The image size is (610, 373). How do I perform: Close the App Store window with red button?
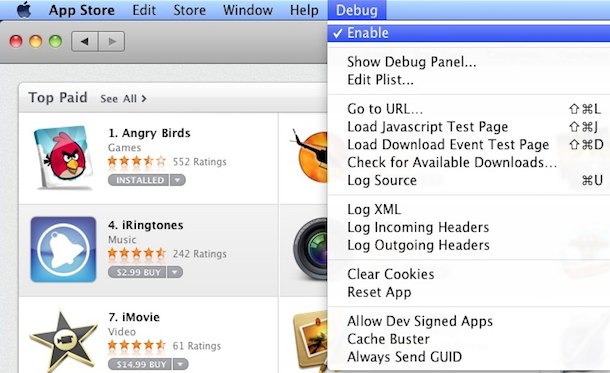(x=16, y=41)
